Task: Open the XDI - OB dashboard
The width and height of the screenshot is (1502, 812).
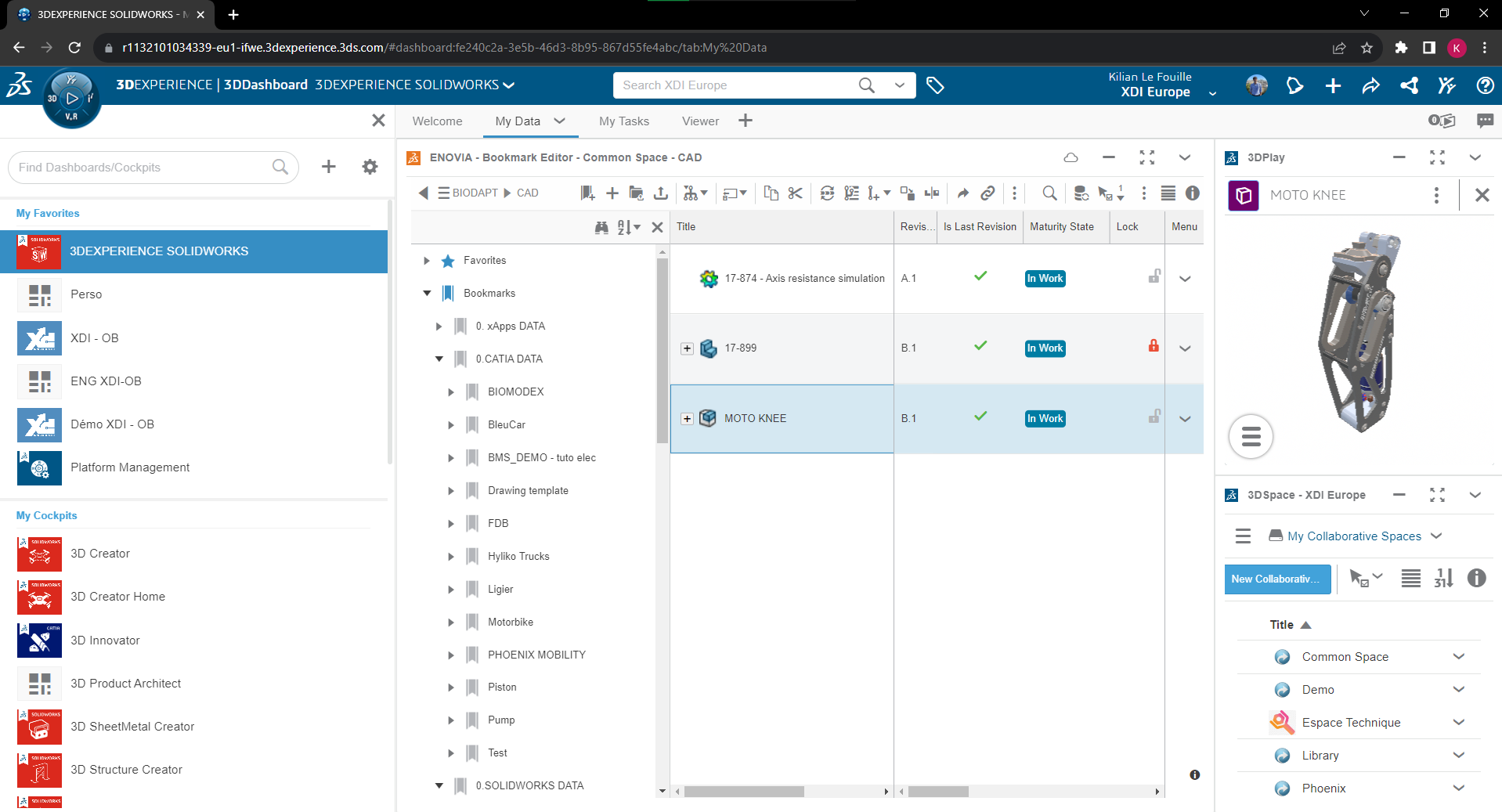Action: 194,338
